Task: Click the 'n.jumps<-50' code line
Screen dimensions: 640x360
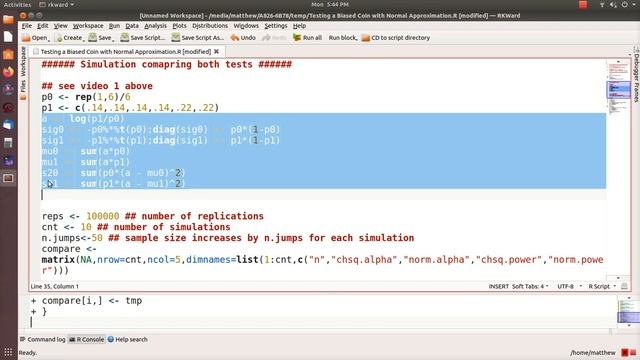Action: [x=228, y=238]
